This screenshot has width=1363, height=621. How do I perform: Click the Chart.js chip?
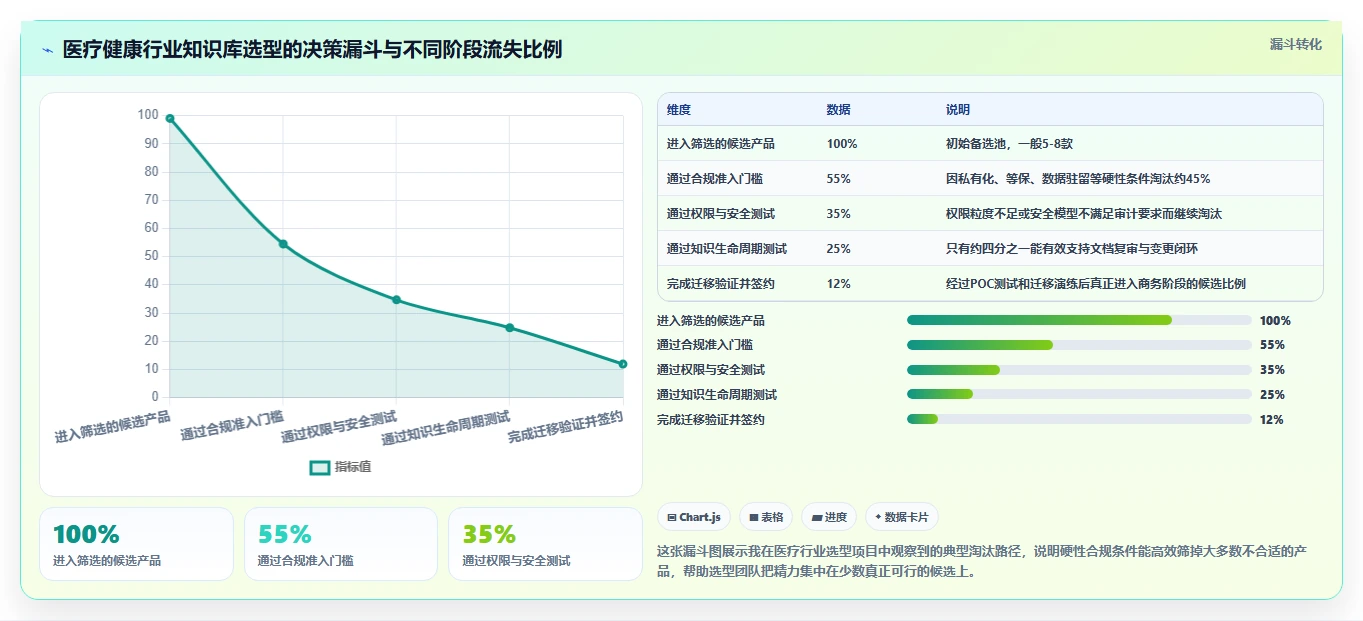693,517
